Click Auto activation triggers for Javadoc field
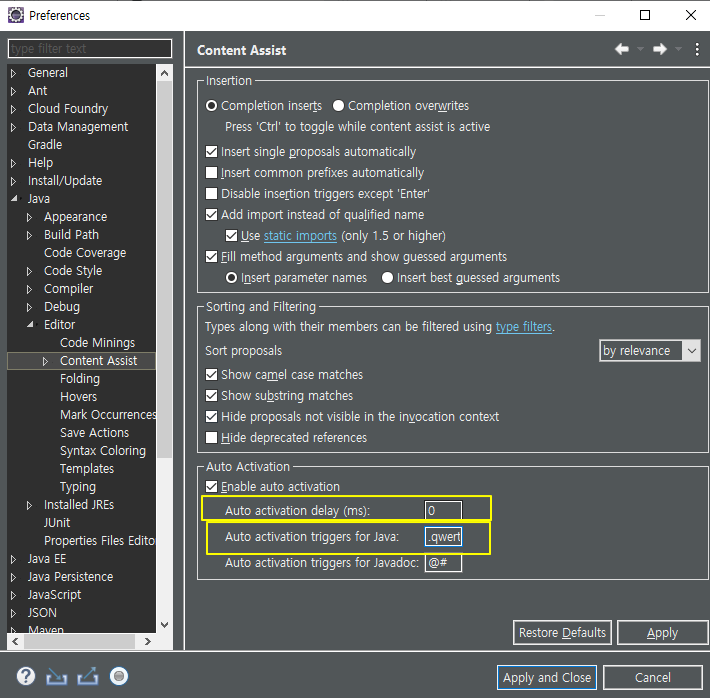Image resolution: width=710 pixels, height=698 pixels. pyautogui.click(x=443, y=563)
